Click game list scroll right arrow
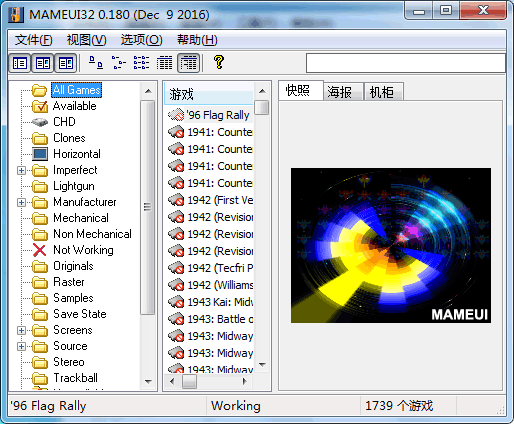Image resolution: width=514 pixels, height=424 pixels. (245, 381)
